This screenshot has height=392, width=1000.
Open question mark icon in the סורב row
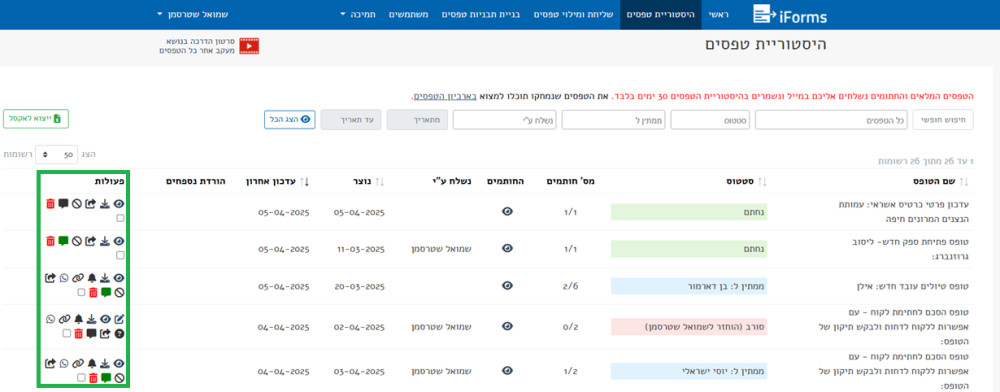tap(119, 333)
